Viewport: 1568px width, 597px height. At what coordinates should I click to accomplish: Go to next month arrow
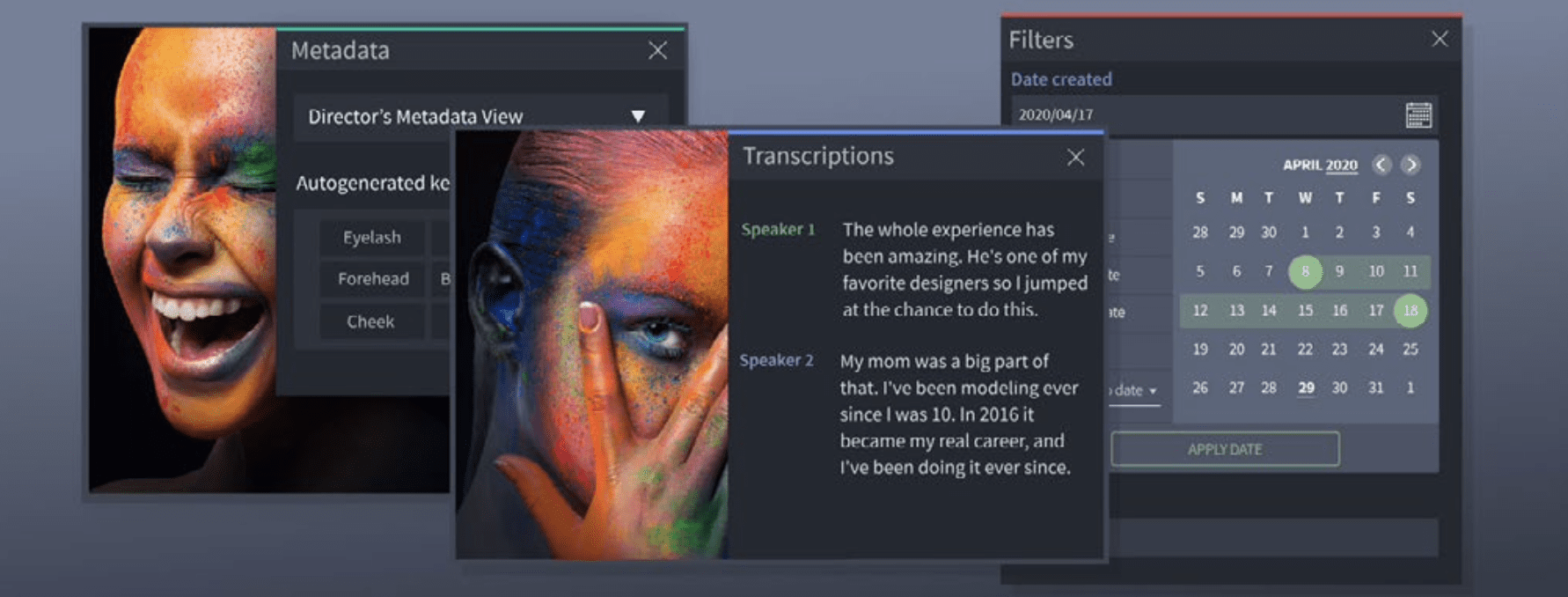pyautogui.click(x=1410, y=165)
